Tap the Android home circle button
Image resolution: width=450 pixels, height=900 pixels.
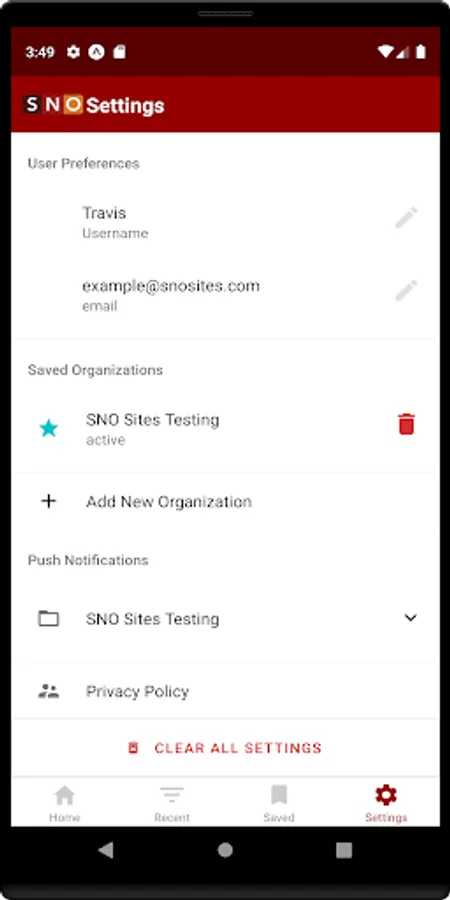point(225,850)
